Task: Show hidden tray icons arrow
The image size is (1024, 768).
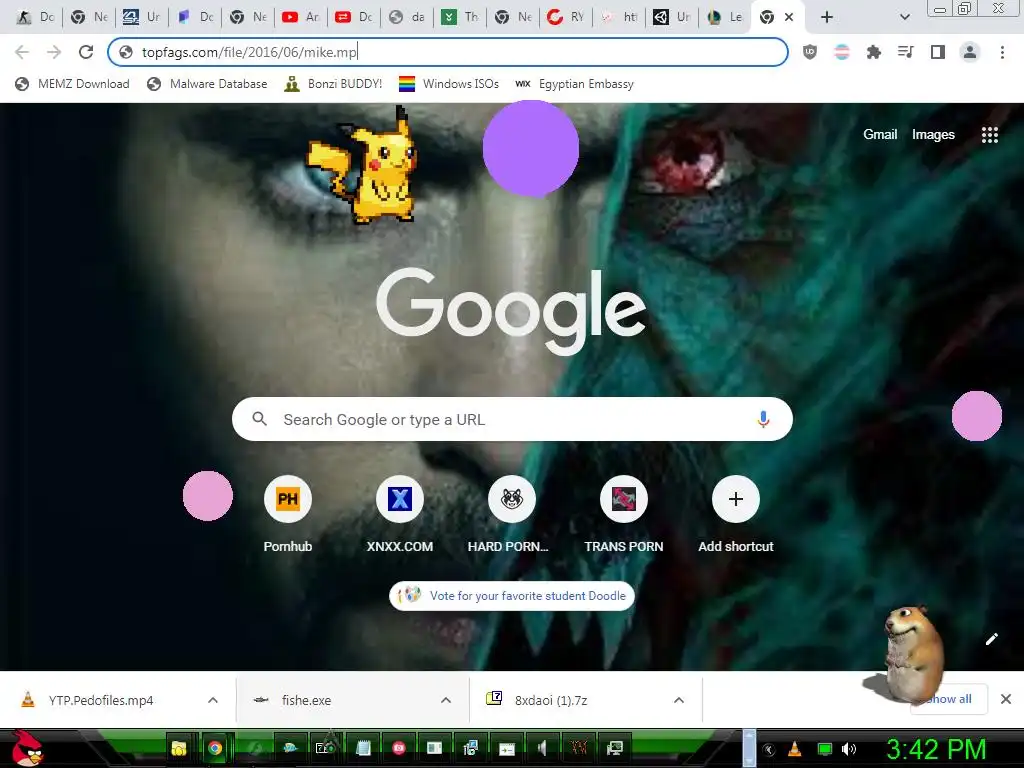Action: point(769,749)
